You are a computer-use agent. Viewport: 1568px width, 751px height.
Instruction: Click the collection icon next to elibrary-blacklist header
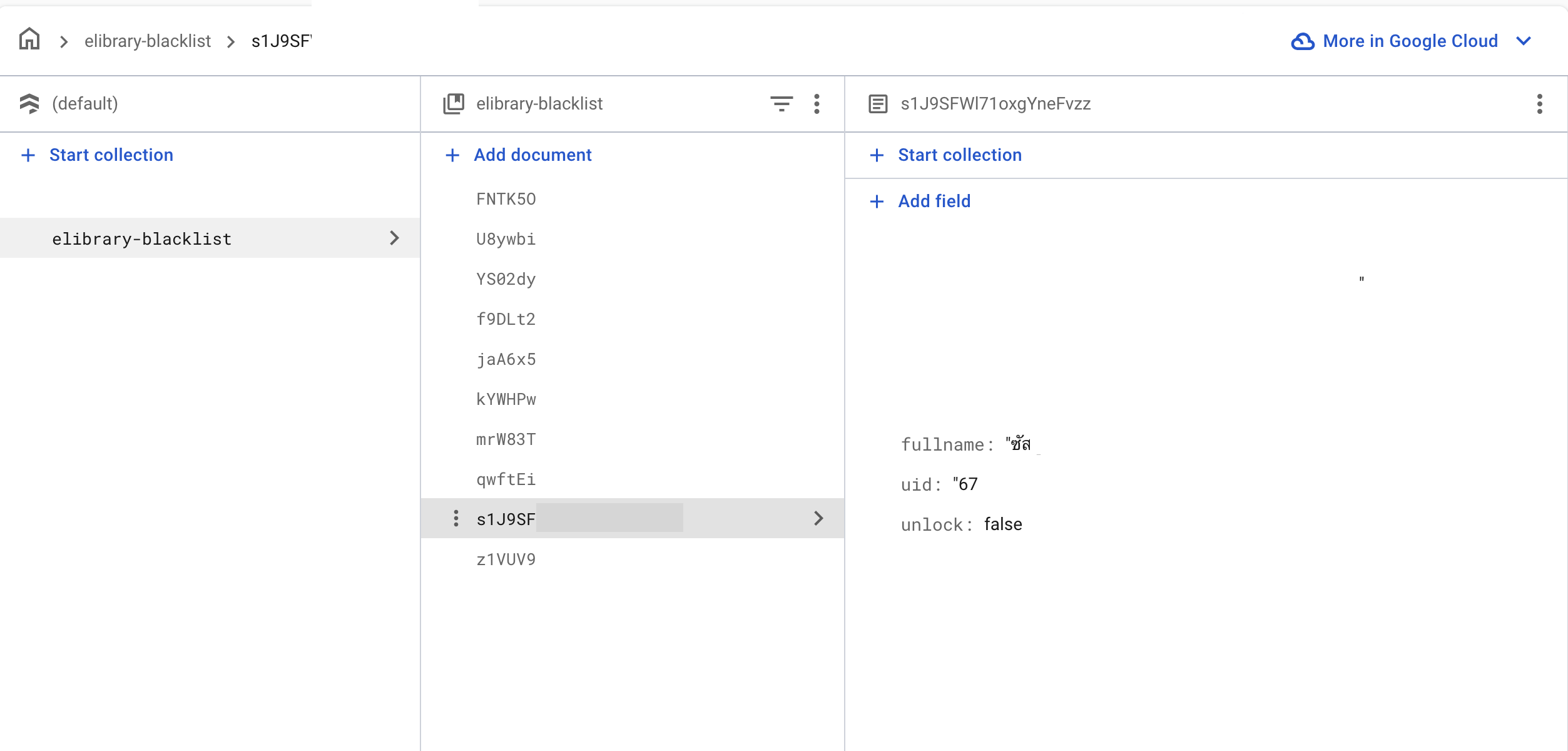click(x=453, y=103)
